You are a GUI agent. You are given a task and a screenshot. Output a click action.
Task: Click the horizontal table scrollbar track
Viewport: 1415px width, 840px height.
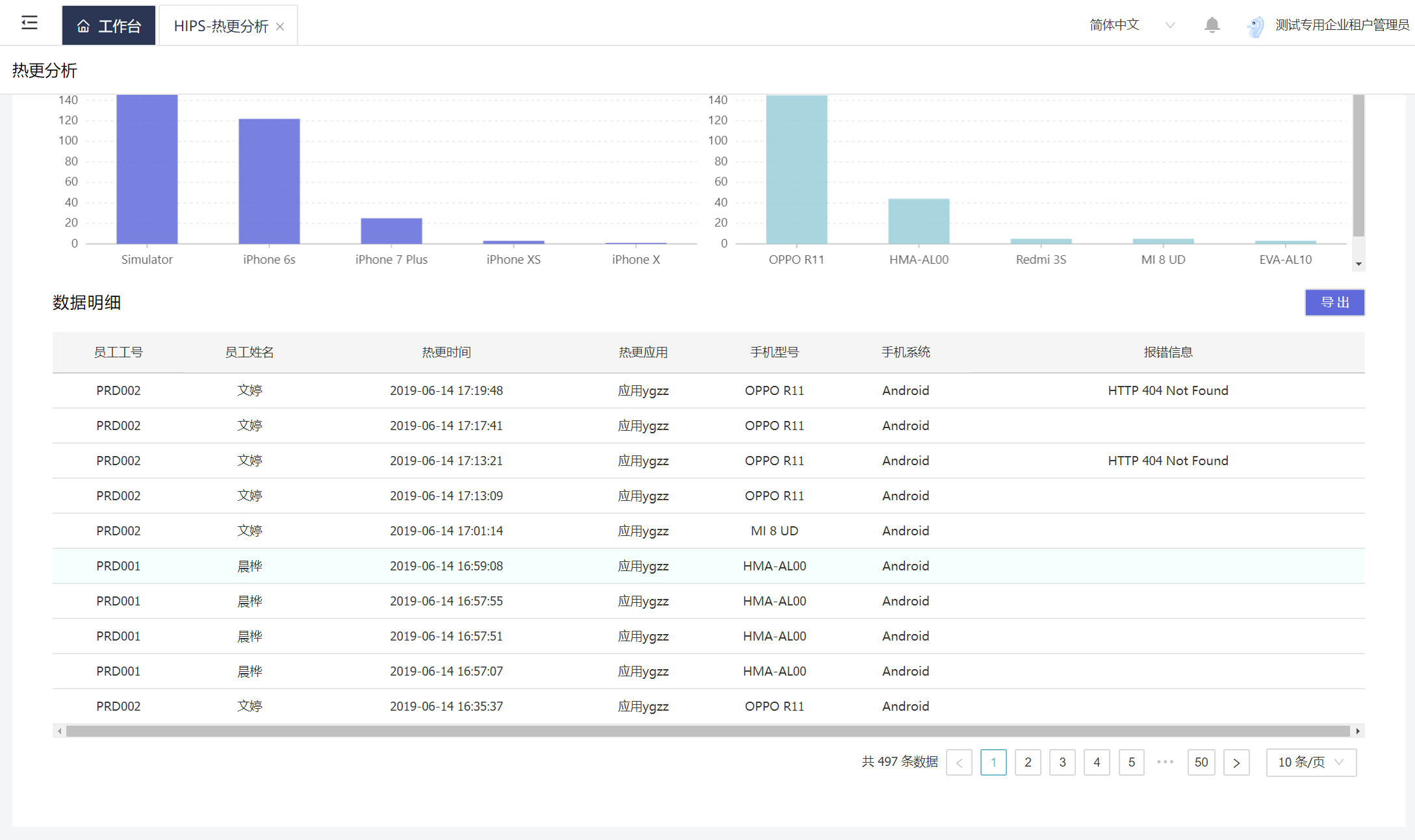(708, 732)
